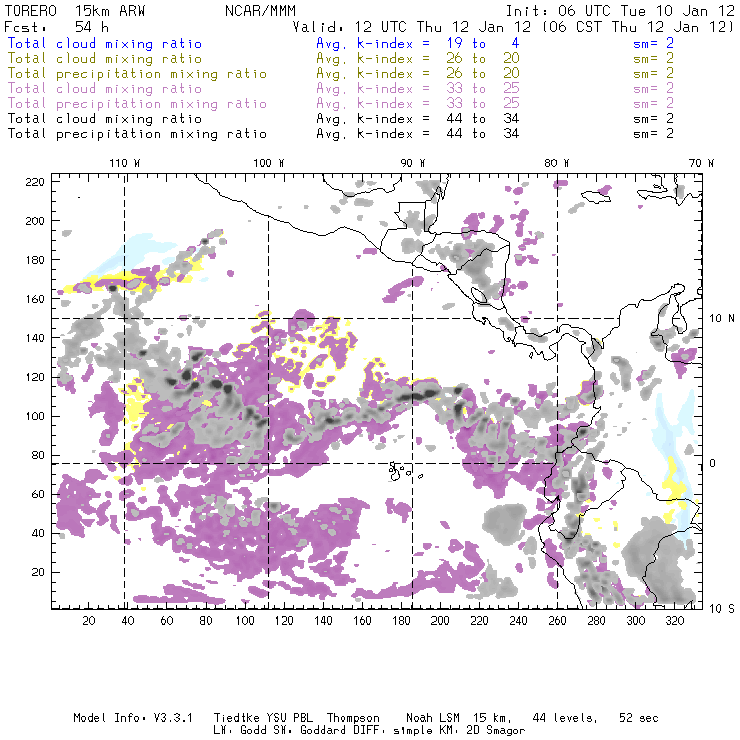Click the "80 W" longitude label
This screenshot has height=740, width=740.
tap(557, 163)
